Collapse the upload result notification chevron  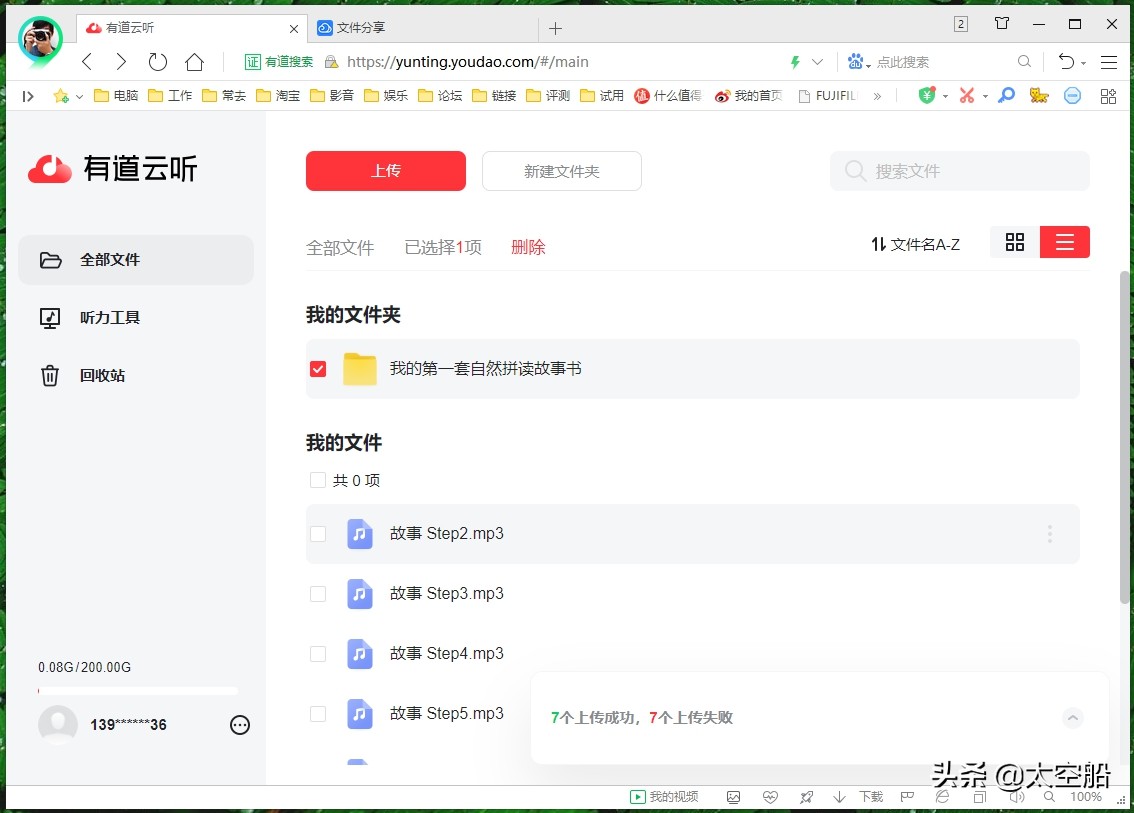pyautogui.click(x=1072, y=718)
